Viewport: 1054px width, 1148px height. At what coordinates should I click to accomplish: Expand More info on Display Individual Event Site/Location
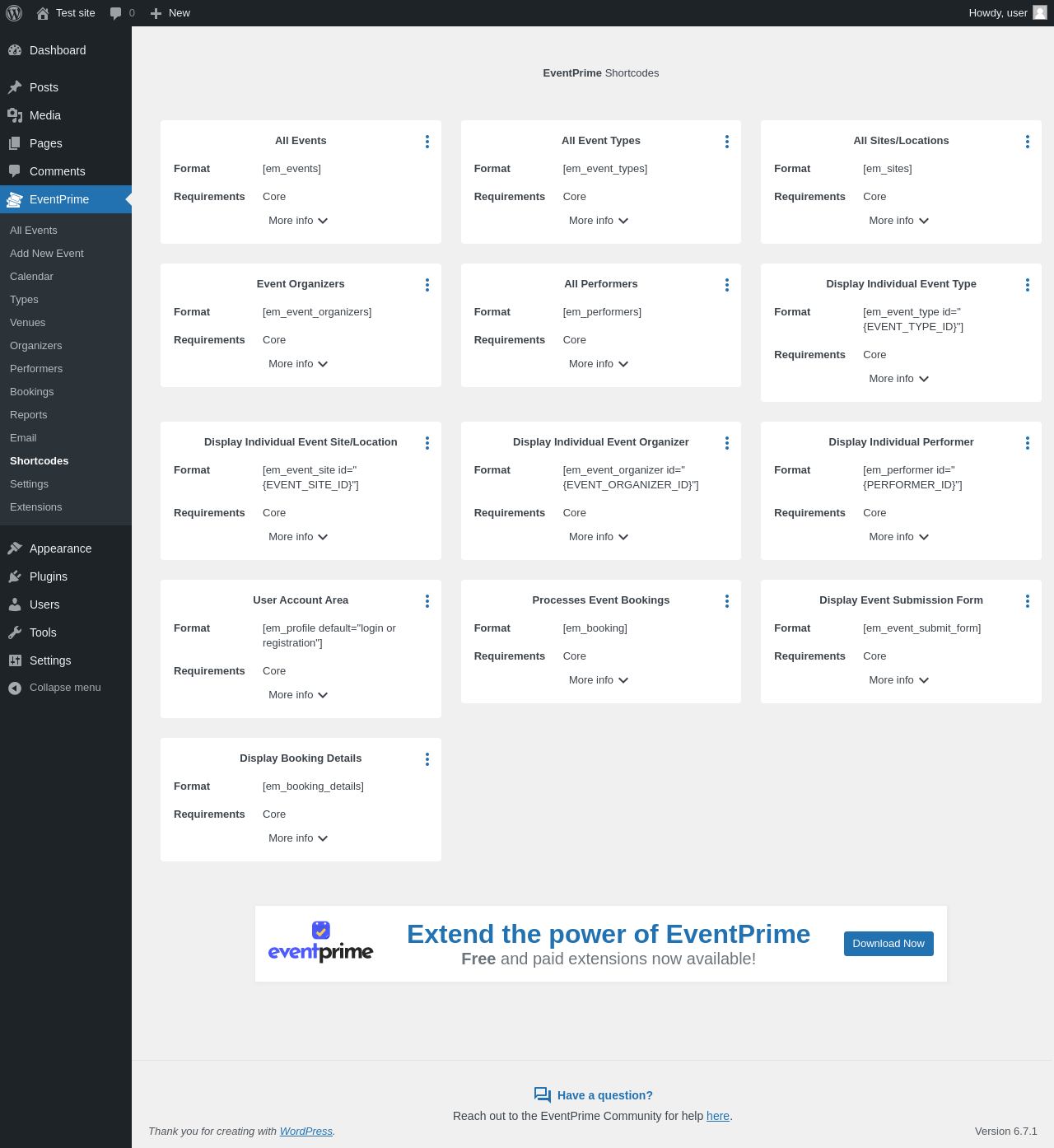[x=298, y=537]
